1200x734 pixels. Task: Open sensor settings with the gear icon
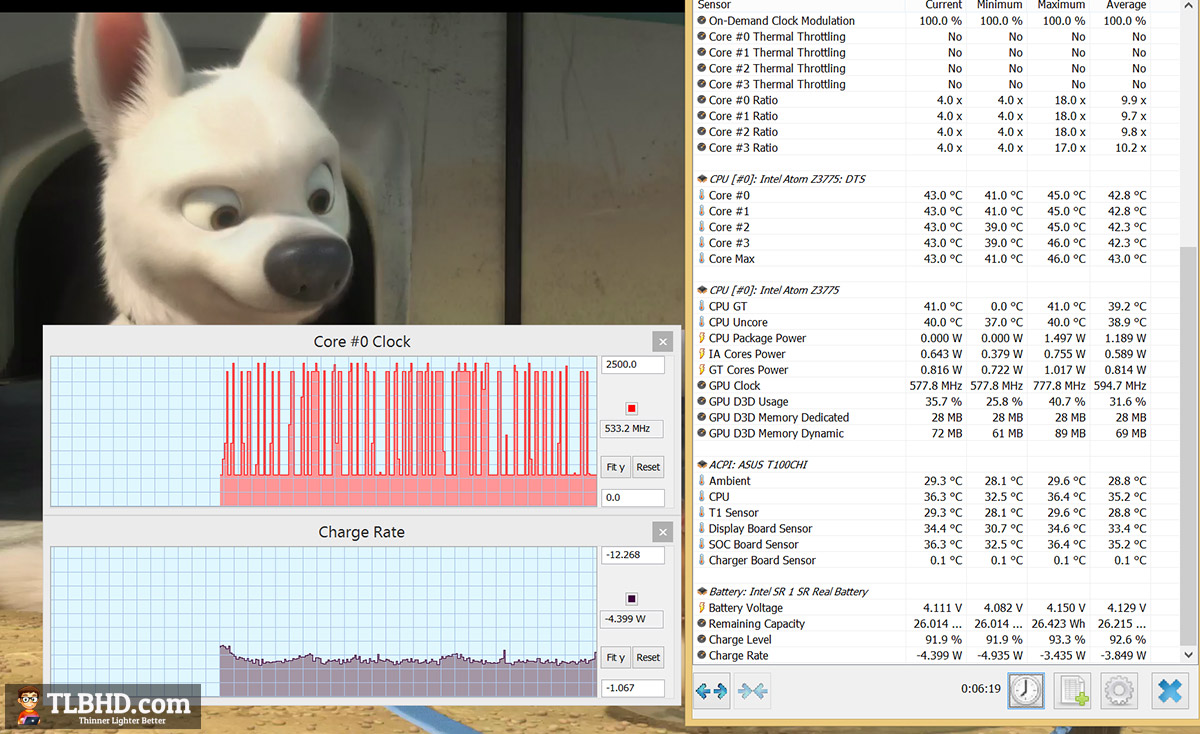1119,691
